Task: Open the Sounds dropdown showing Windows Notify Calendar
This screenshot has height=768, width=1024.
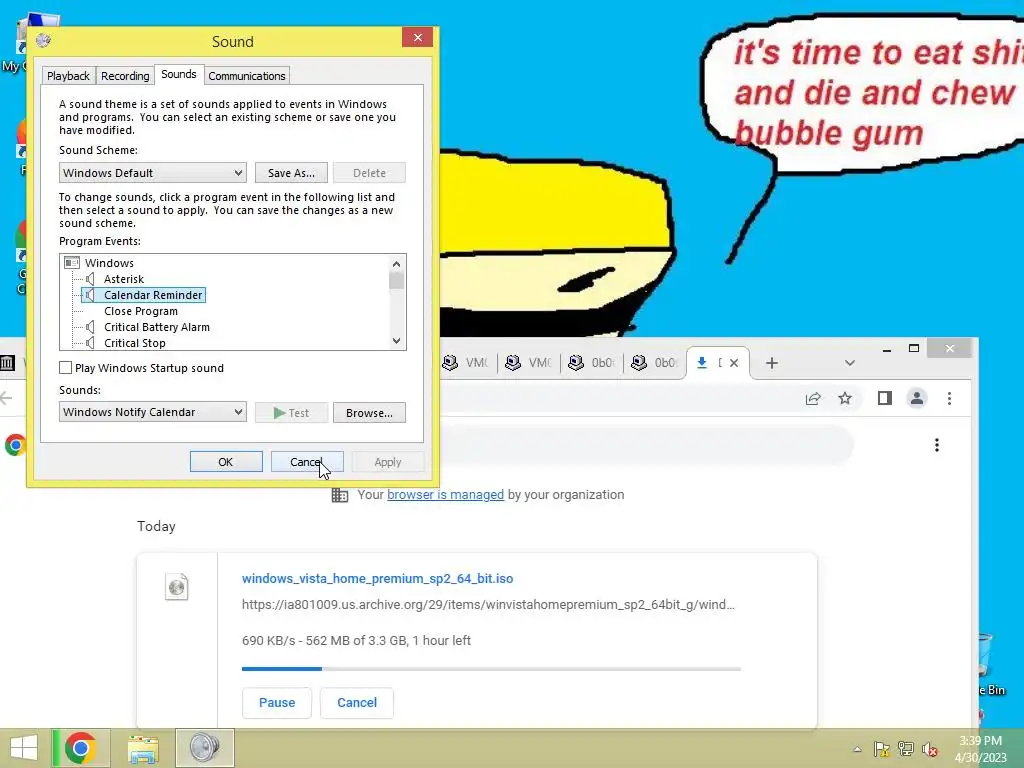Action: point(153,412)
